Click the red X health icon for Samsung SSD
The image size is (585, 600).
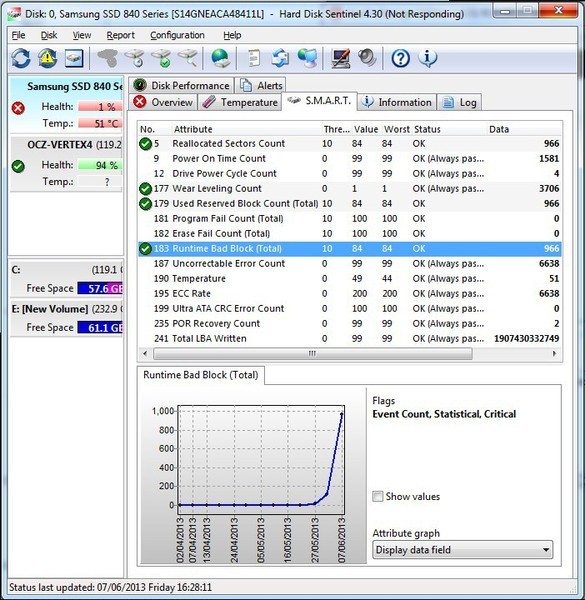point(18,108)
